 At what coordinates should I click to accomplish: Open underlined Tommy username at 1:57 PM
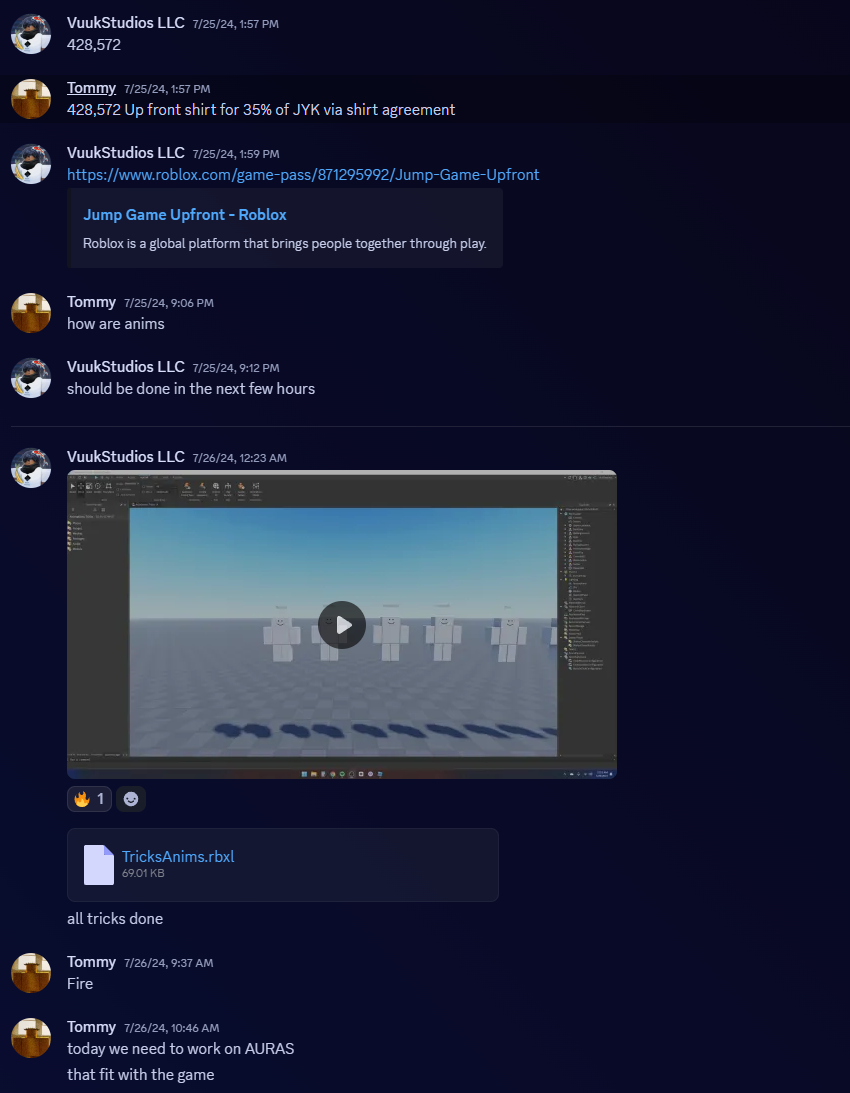[91, 88]
